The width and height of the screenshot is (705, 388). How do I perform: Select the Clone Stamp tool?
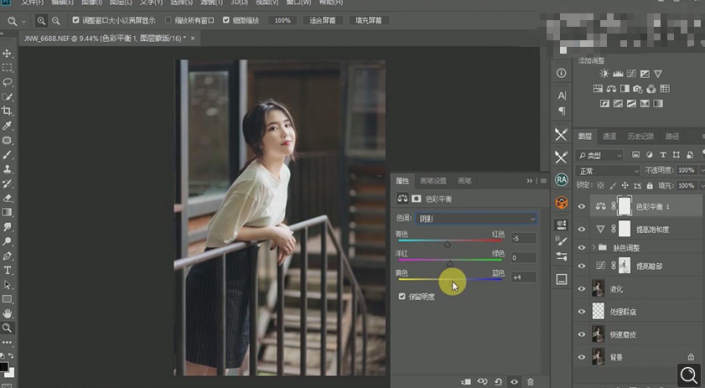7,169
